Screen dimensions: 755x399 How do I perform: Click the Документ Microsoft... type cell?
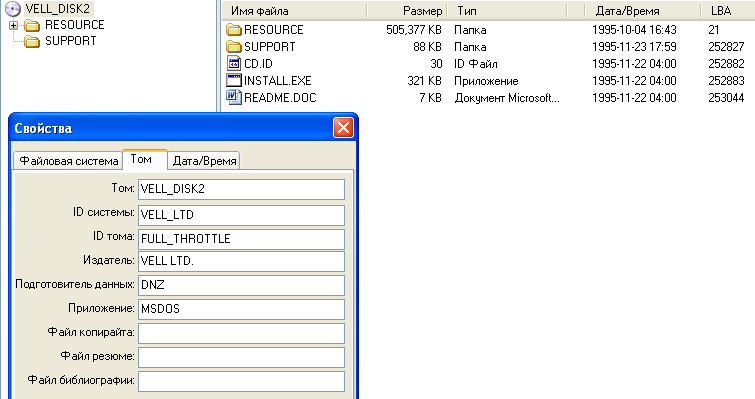point(507,98)
